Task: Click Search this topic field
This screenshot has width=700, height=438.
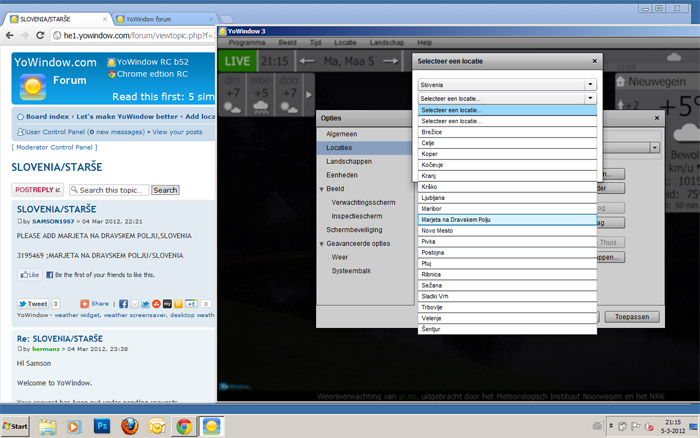Action: (x=109, y=190)
